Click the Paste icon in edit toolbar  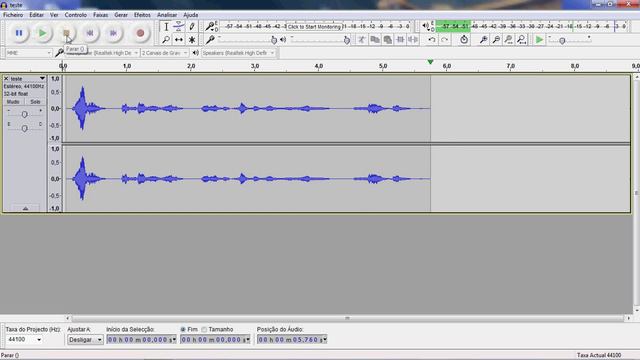[x=388, y=40]
